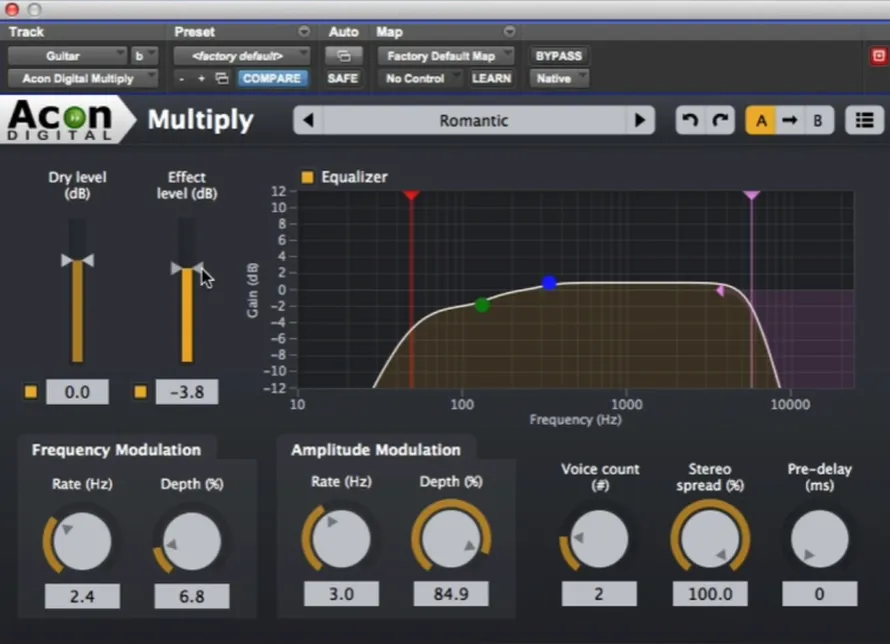Click the Pre-delay knob
890x644 pixels.
820,539
